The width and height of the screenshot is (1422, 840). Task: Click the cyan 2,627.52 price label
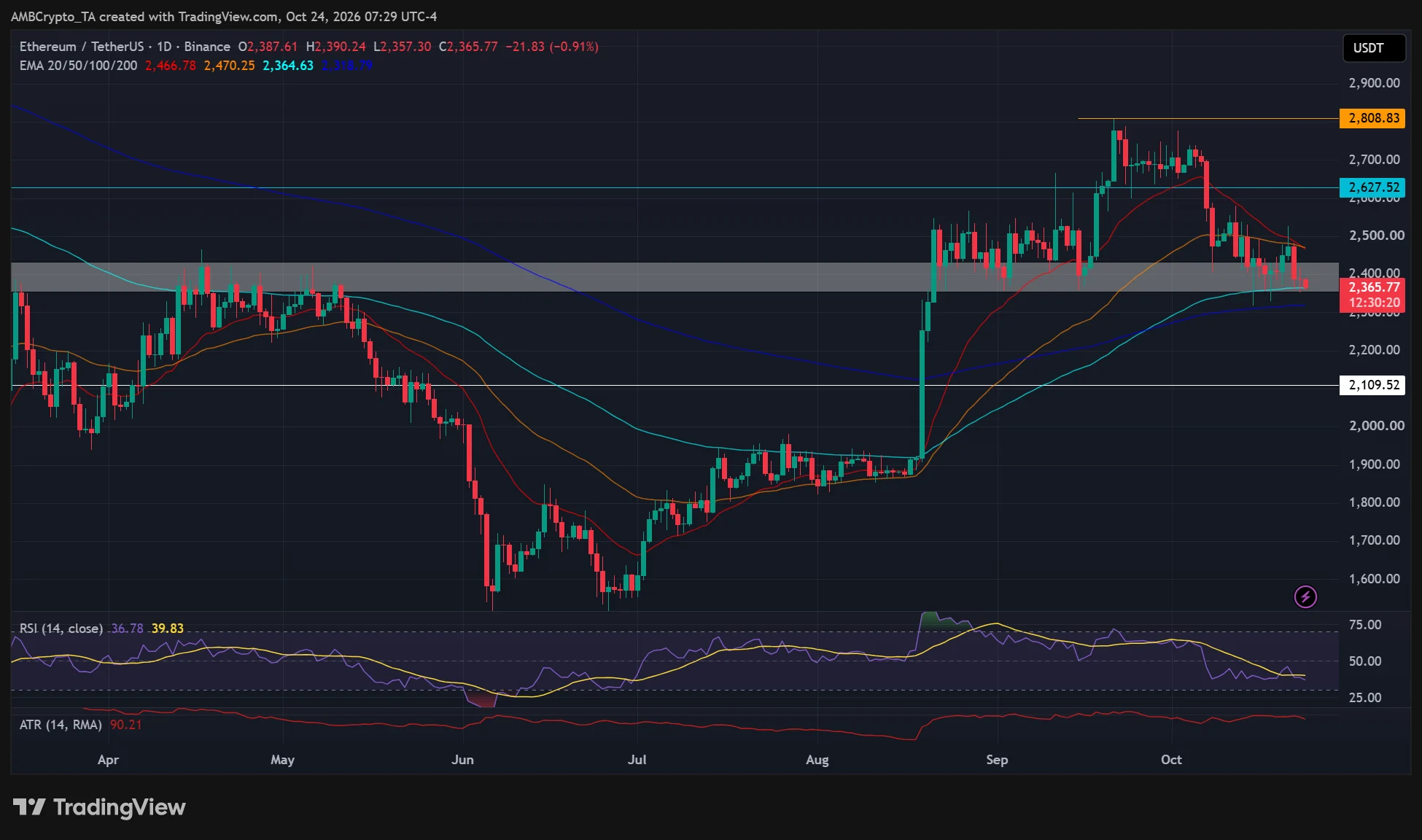(1372, 187)
